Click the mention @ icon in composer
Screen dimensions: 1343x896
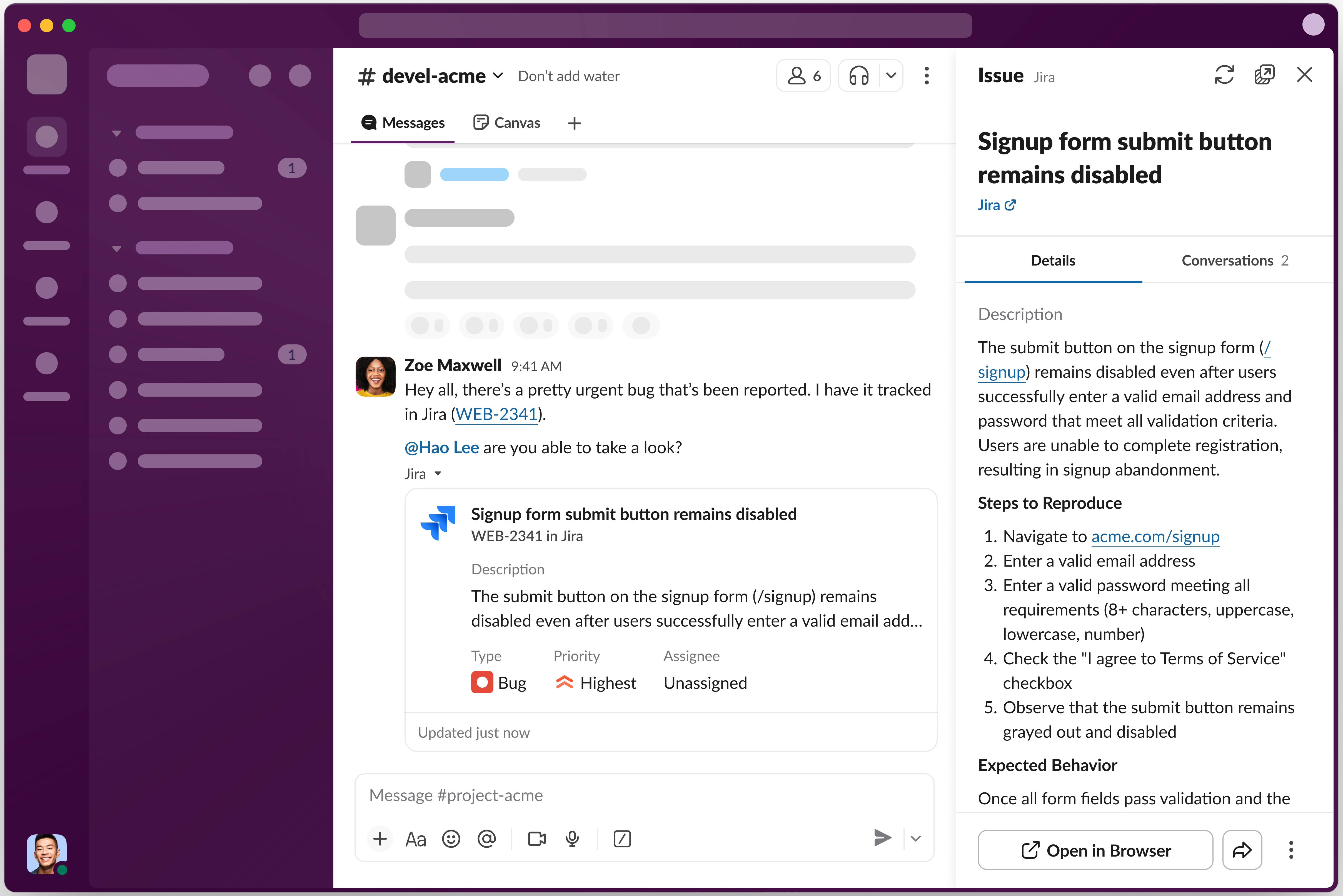pos(486,839)
